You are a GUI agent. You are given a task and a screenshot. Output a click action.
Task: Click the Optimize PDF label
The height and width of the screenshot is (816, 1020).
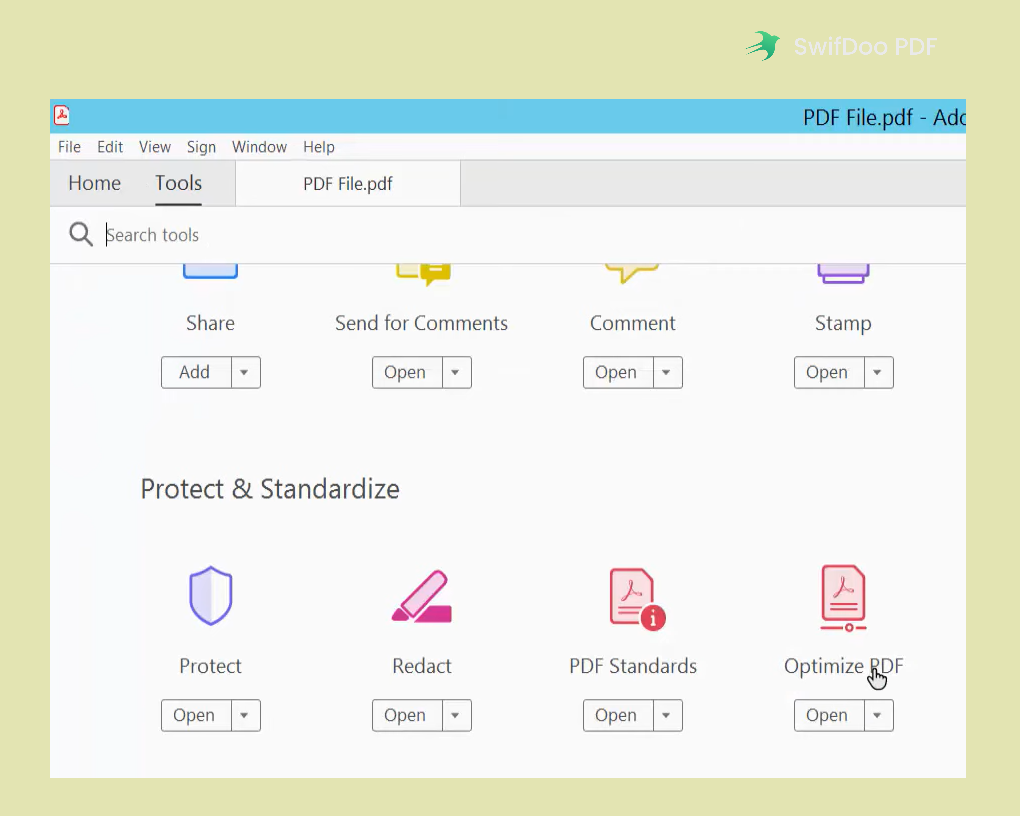coord(843,666)
